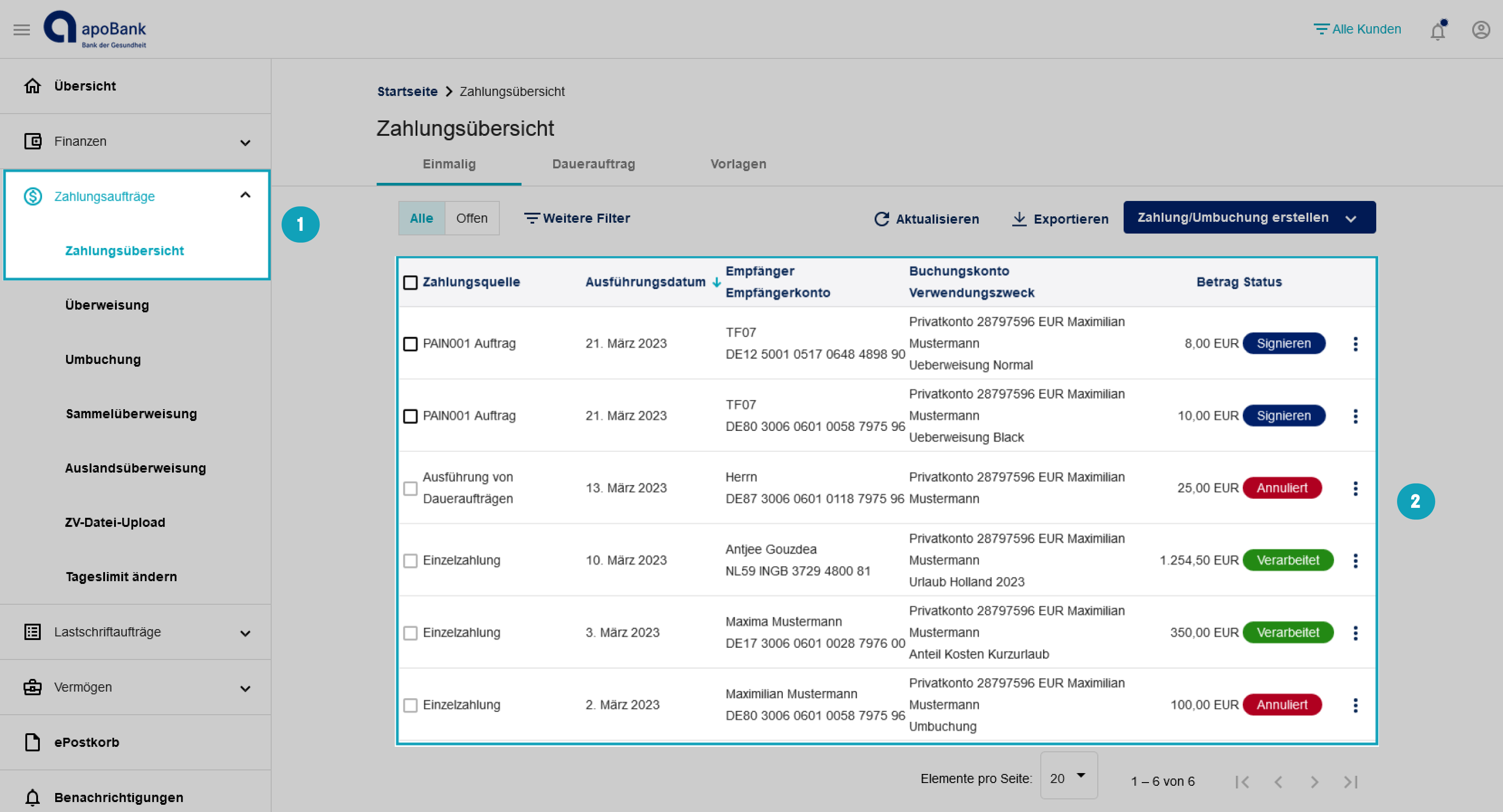Open Auslandsüberweisung in the sidebar
Image resolution: width=1503 pixels, height=812 pixels.
pyautogui.click(x=135, y=468)
